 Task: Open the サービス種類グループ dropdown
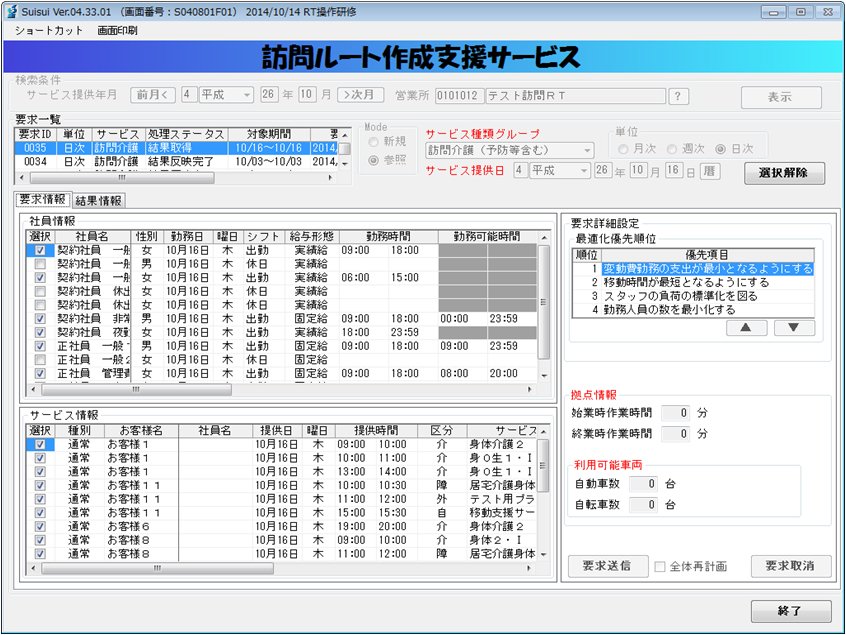point(587,151)
